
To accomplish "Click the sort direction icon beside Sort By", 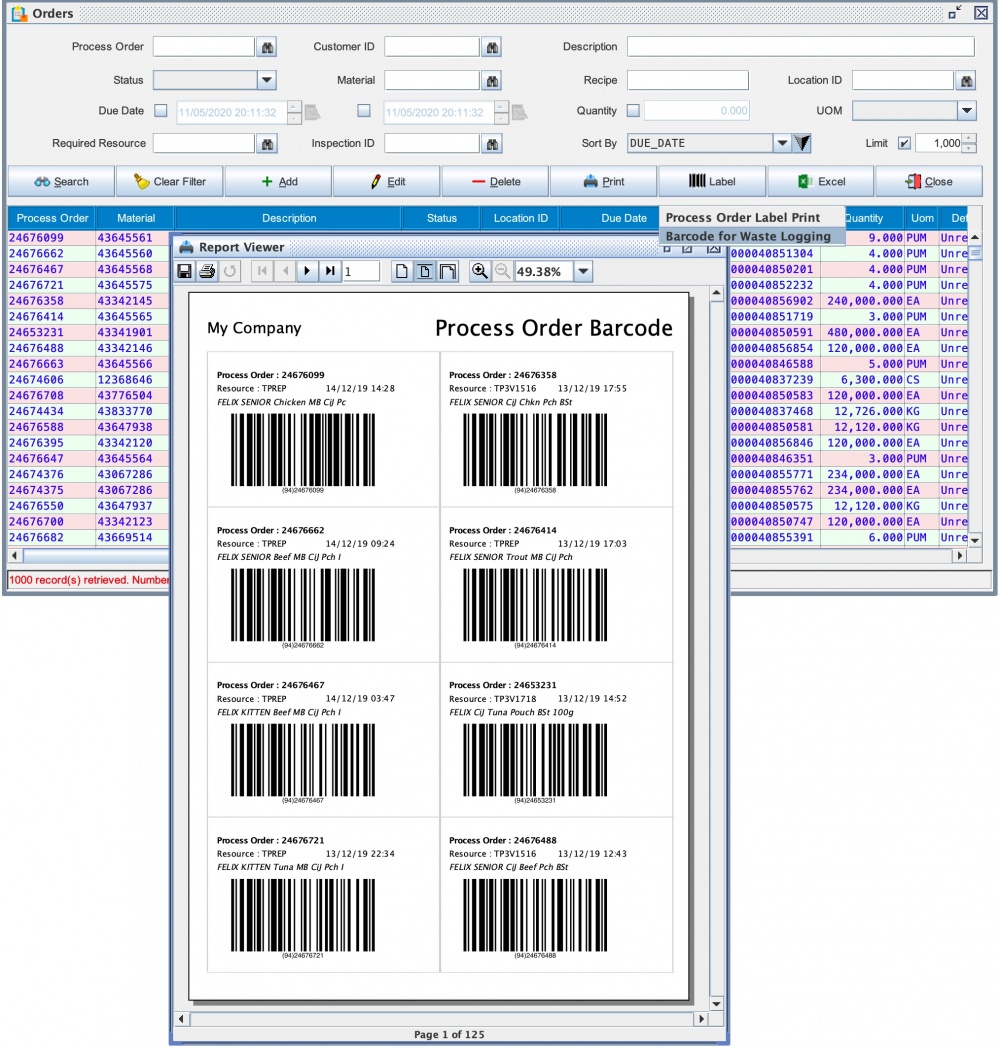I will (x=802, y=143).
